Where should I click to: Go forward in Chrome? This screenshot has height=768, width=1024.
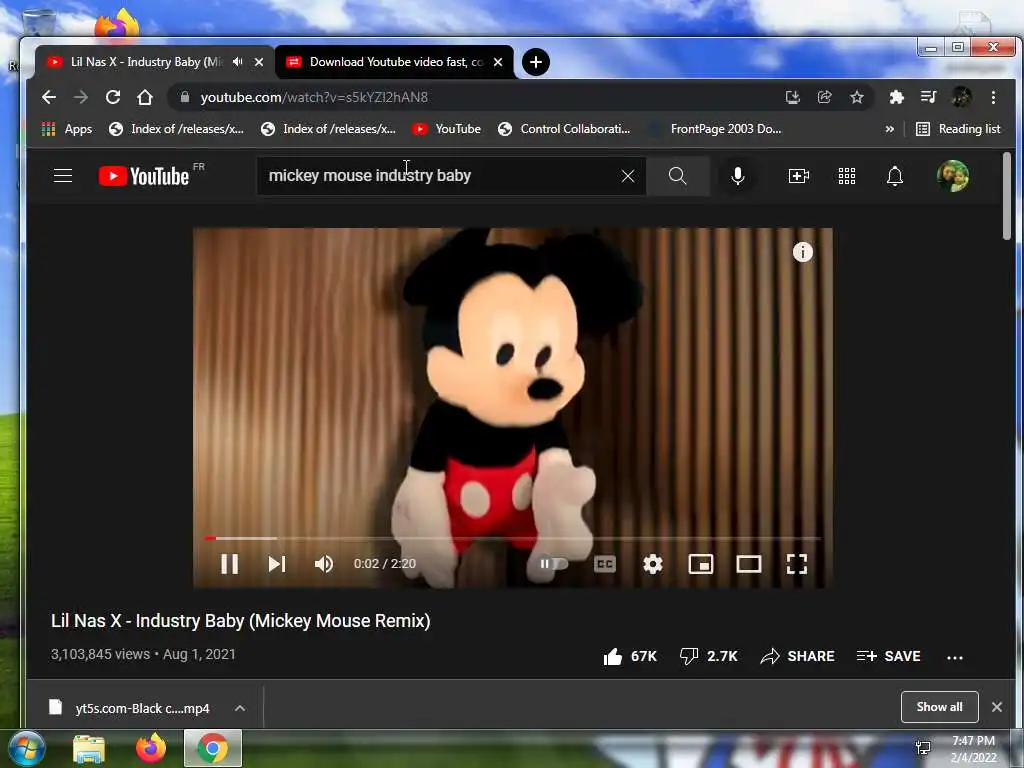[81, 97]
